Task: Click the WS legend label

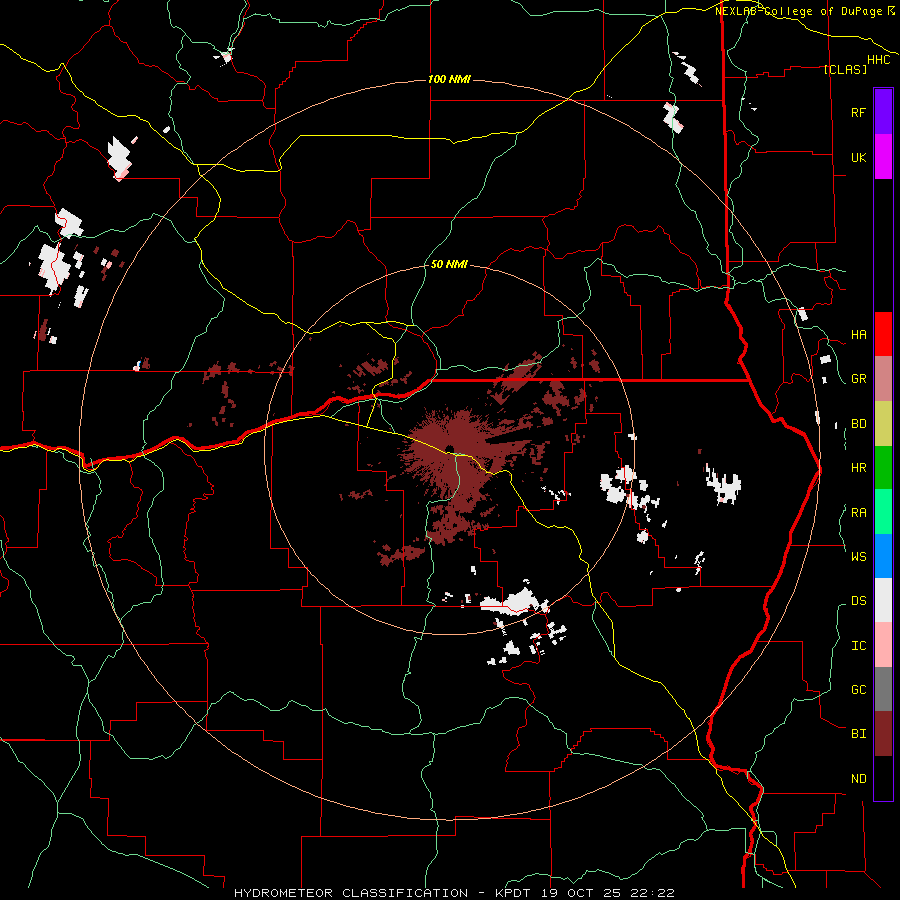Action: click(858, 557)
